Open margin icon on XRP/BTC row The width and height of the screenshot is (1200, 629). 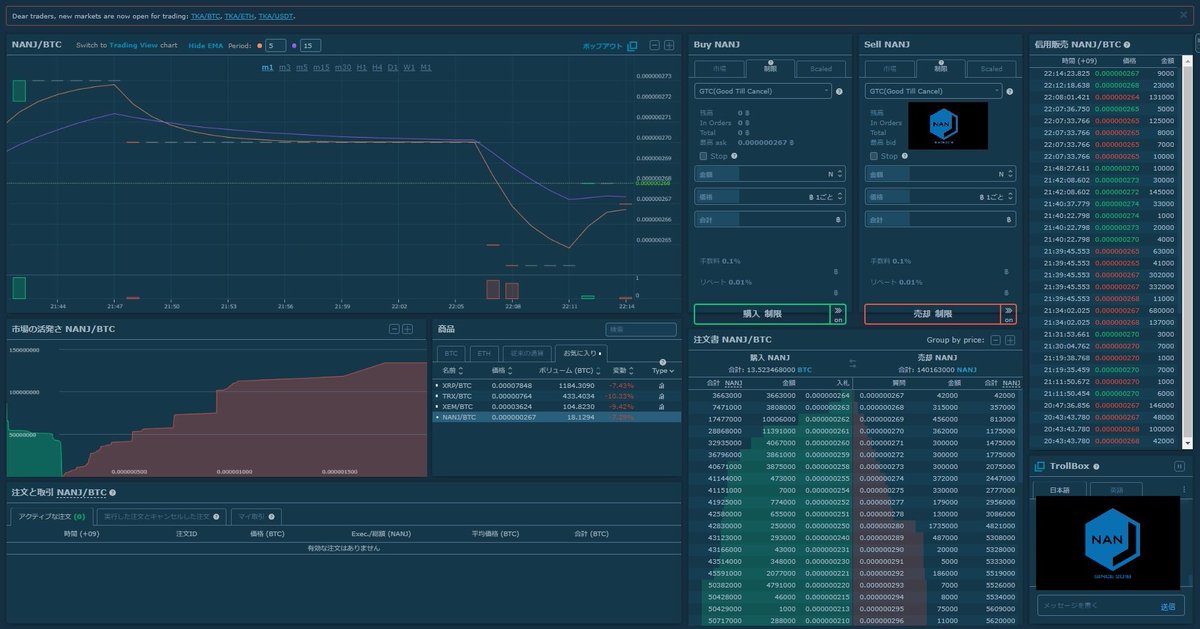662,385
